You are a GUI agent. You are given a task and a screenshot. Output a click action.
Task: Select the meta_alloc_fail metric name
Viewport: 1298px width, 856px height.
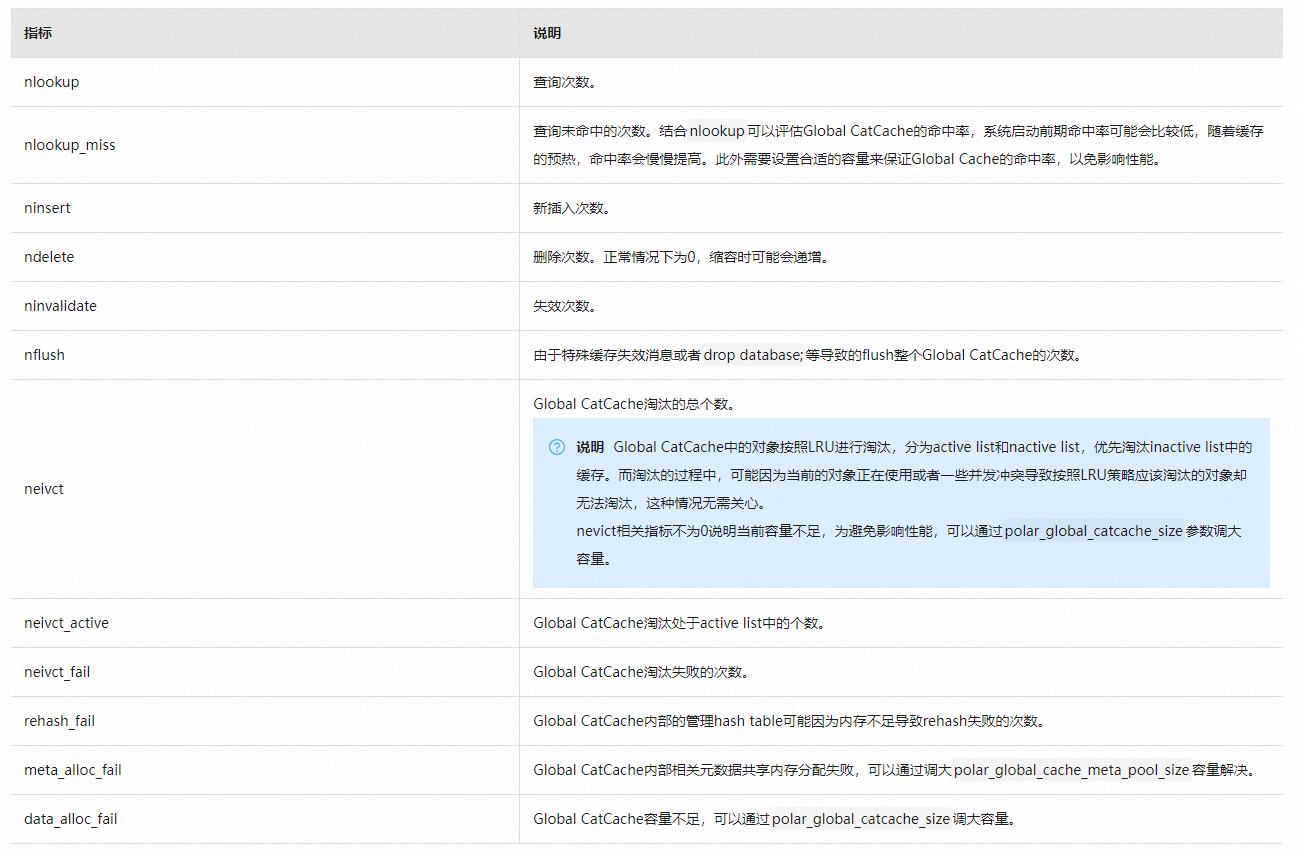pyautogui.click(x=73, y=770)
